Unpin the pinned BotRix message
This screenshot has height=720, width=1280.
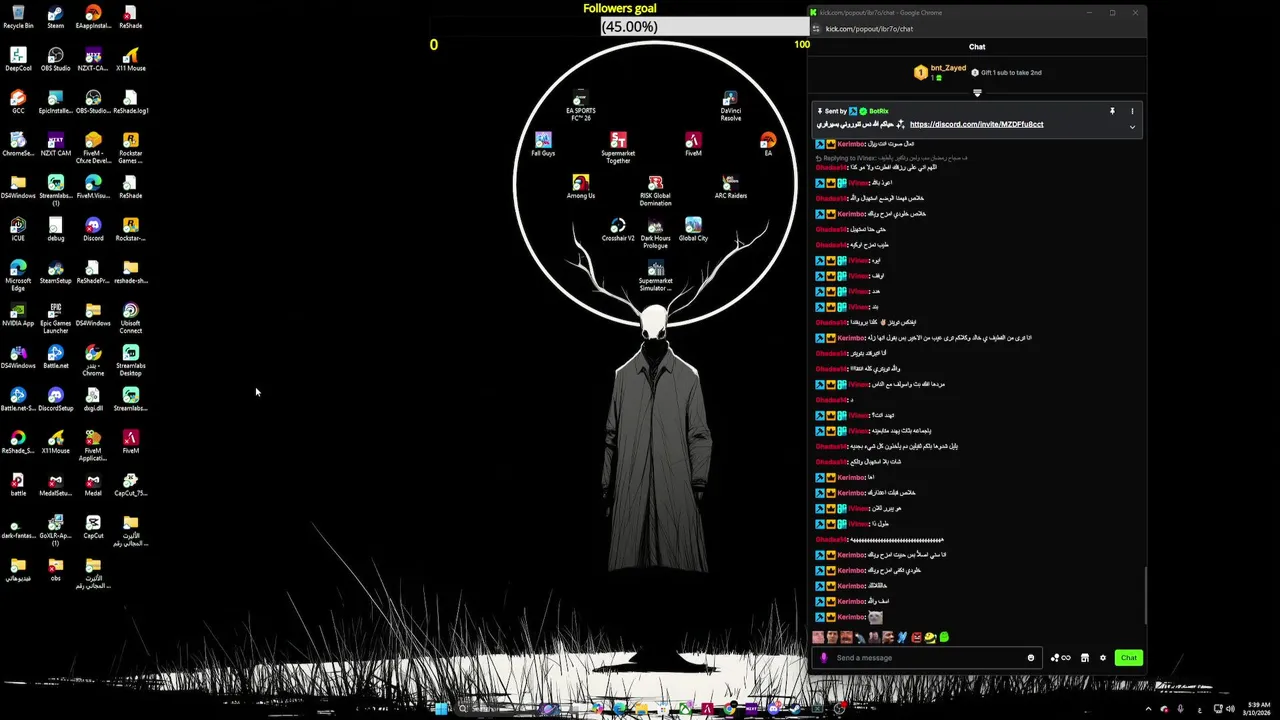coord(1112,111)
